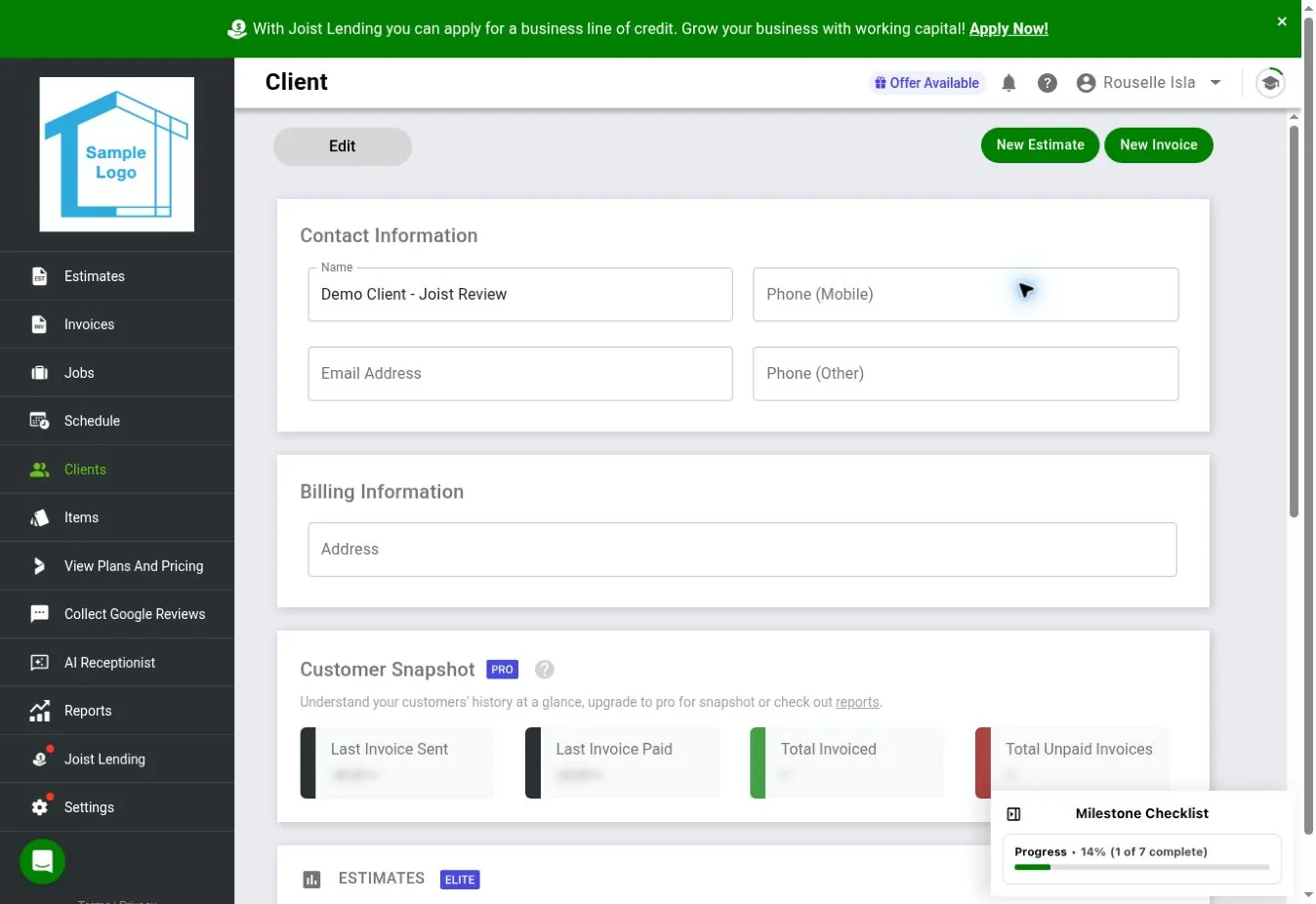The height and width of the screenshot is (904, 1316).
Task: Click the Edit button
Action: [x=343, y=146]
